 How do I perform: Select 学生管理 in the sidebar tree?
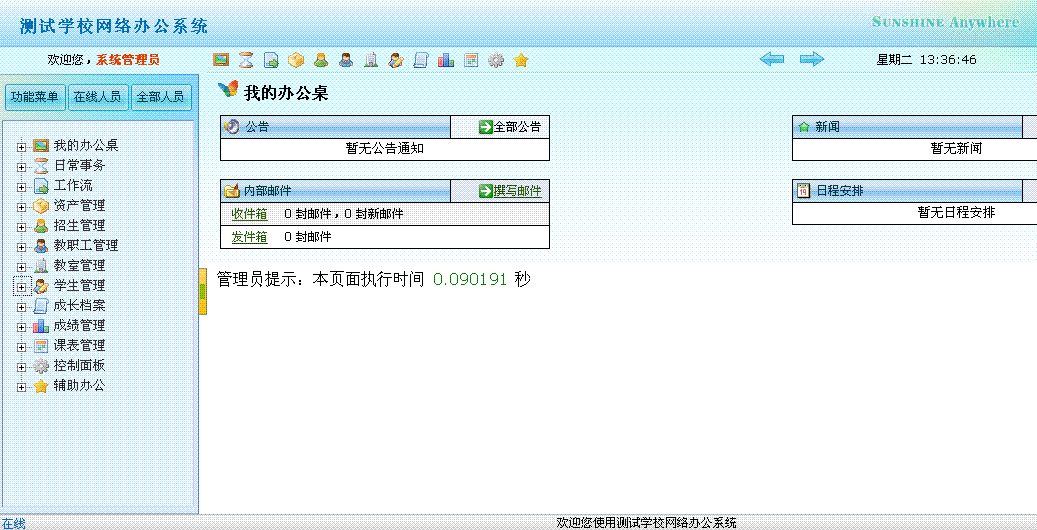point(79,286)
